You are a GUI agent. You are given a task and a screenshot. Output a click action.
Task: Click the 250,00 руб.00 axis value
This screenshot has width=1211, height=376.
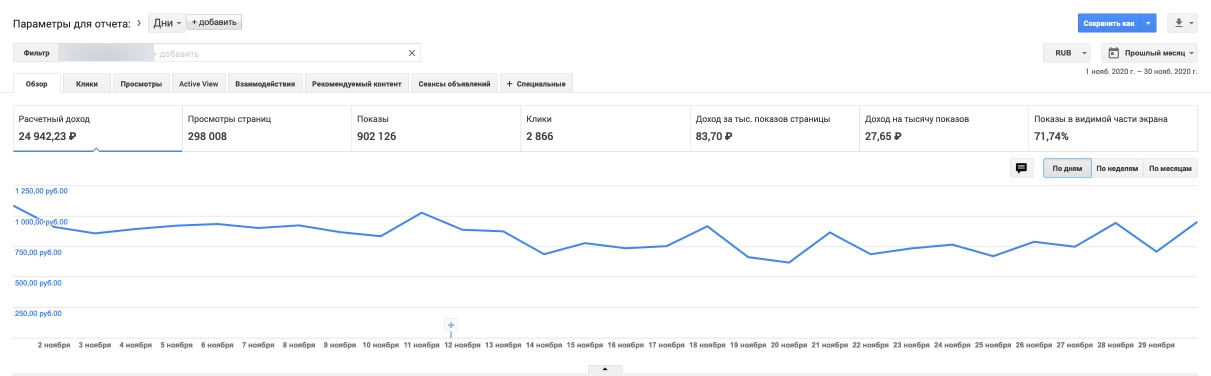37,313
